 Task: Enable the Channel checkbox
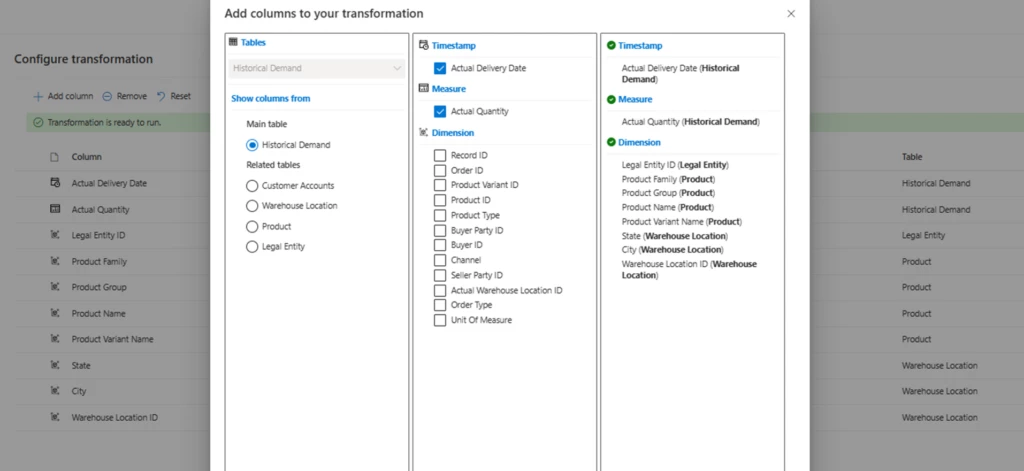click(x=440, y=260)
